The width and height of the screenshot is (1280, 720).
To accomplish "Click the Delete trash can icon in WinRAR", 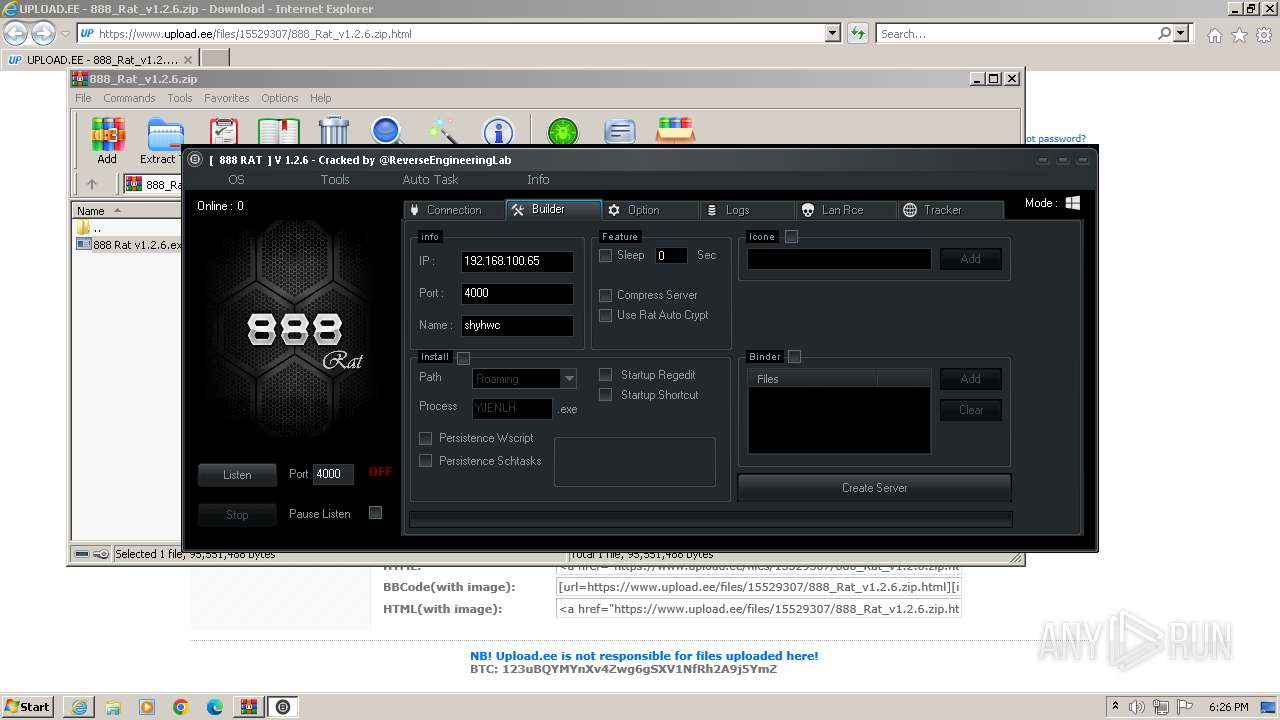I will 334,131.
